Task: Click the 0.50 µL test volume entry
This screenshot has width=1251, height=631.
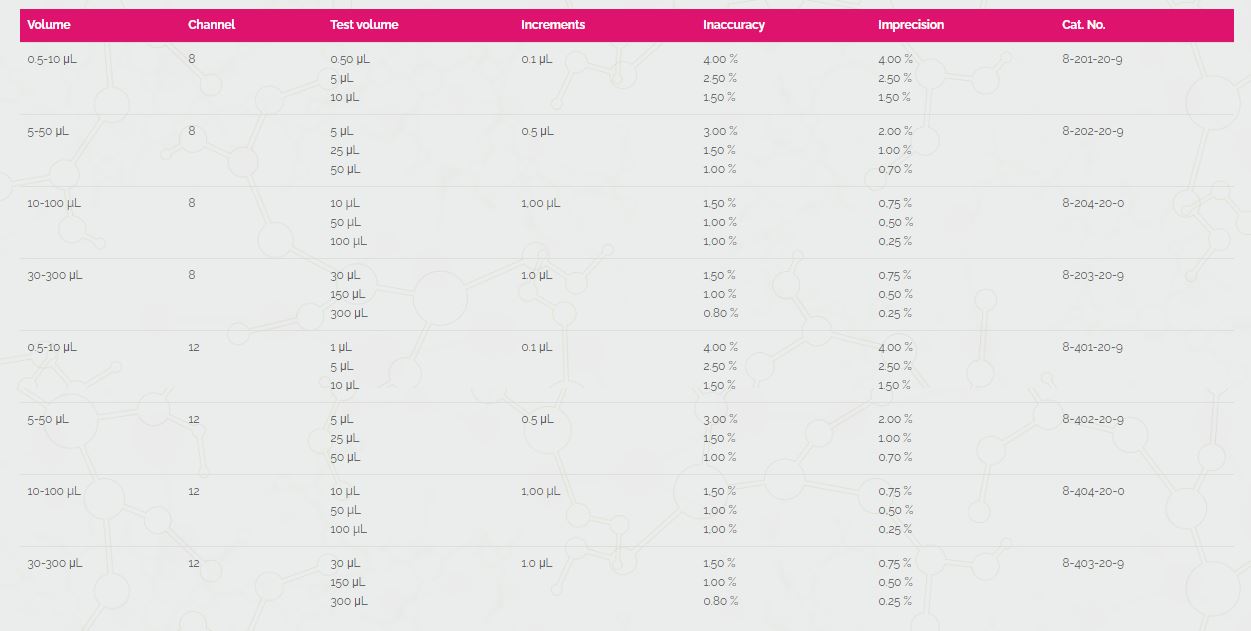Action: pyautogui.click(x=350, y=59)
